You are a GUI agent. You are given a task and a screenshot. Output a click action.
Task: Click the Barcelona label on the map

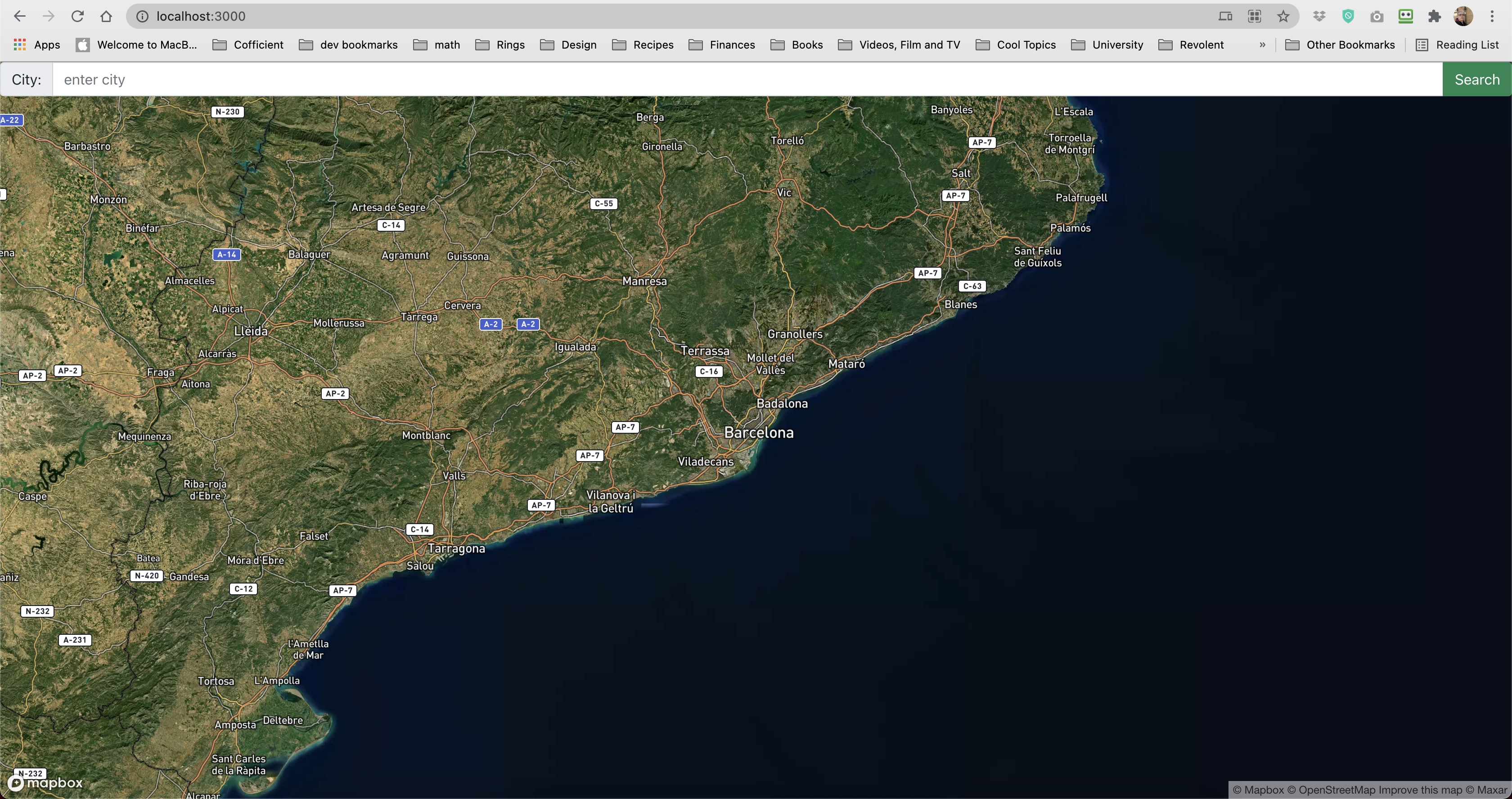click(x=759, y=432)
